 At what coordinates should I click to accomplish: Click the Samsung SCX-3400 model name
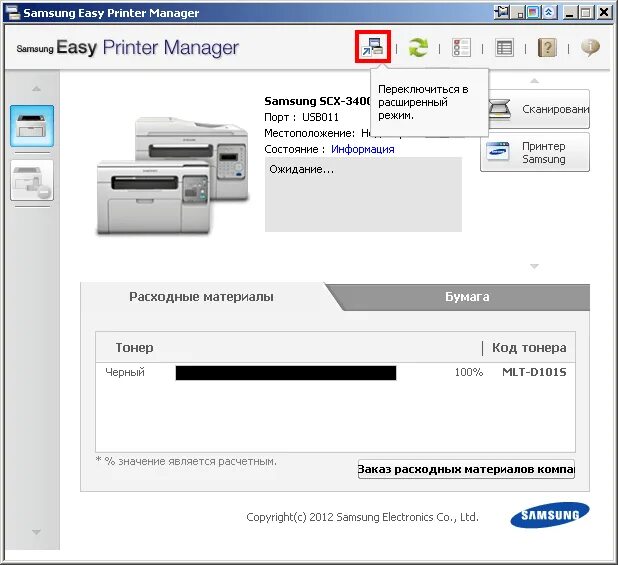click(x=318, y=101)
